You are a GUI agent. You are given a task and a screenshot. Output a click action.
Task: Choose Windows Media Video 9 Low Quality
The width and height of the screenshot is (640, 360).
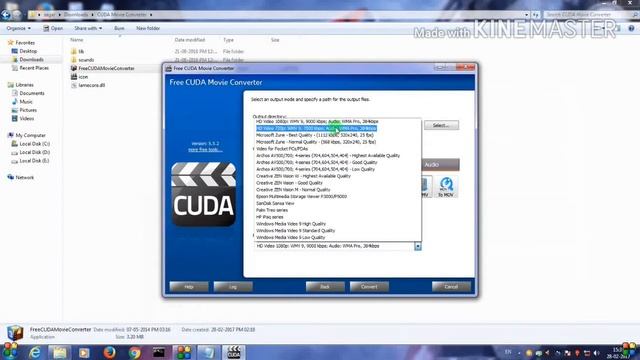[290, 238]
